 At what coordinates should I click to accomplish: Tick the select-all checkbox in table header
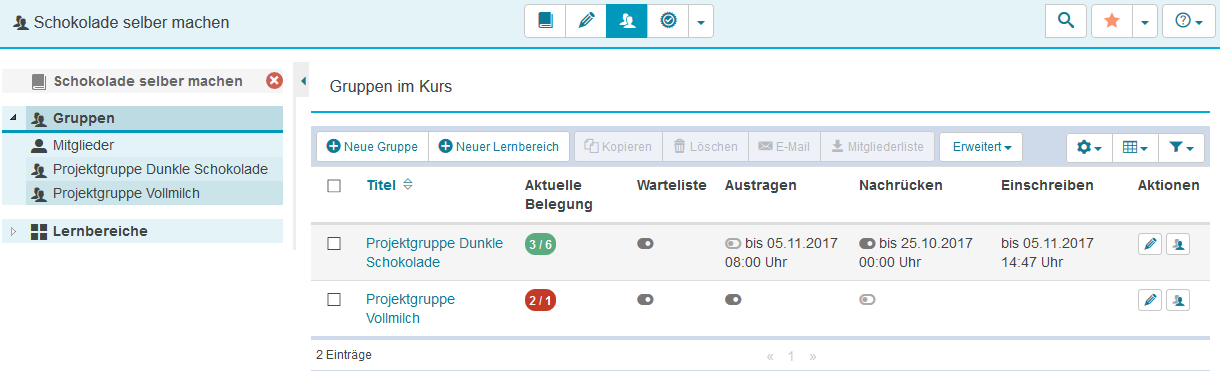coord(335,186)
